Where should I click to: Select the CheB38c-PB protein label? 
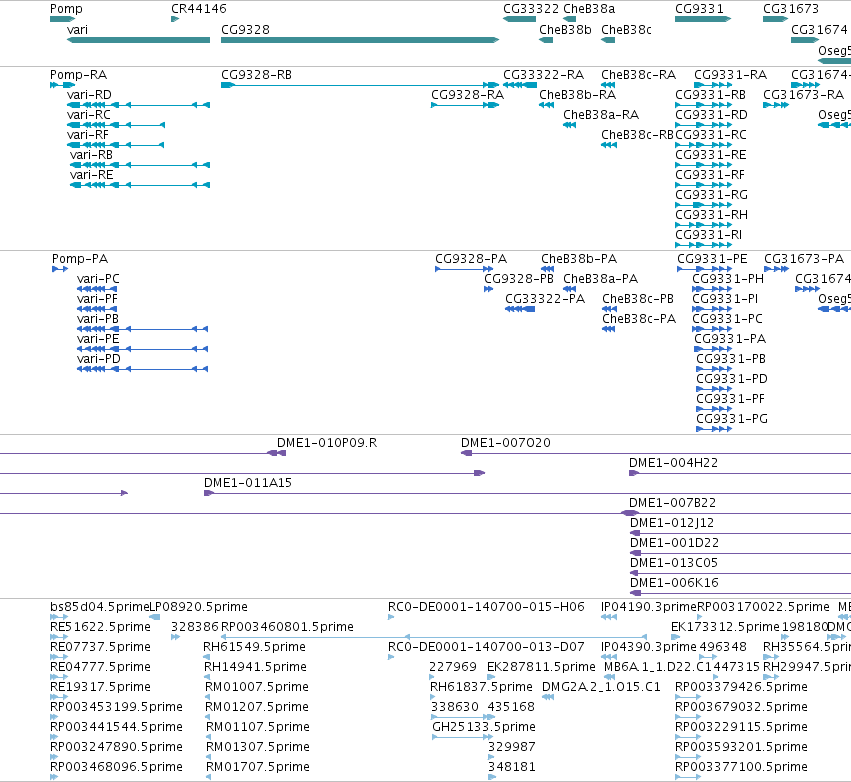pyautogui.click(x=638, y=299)
